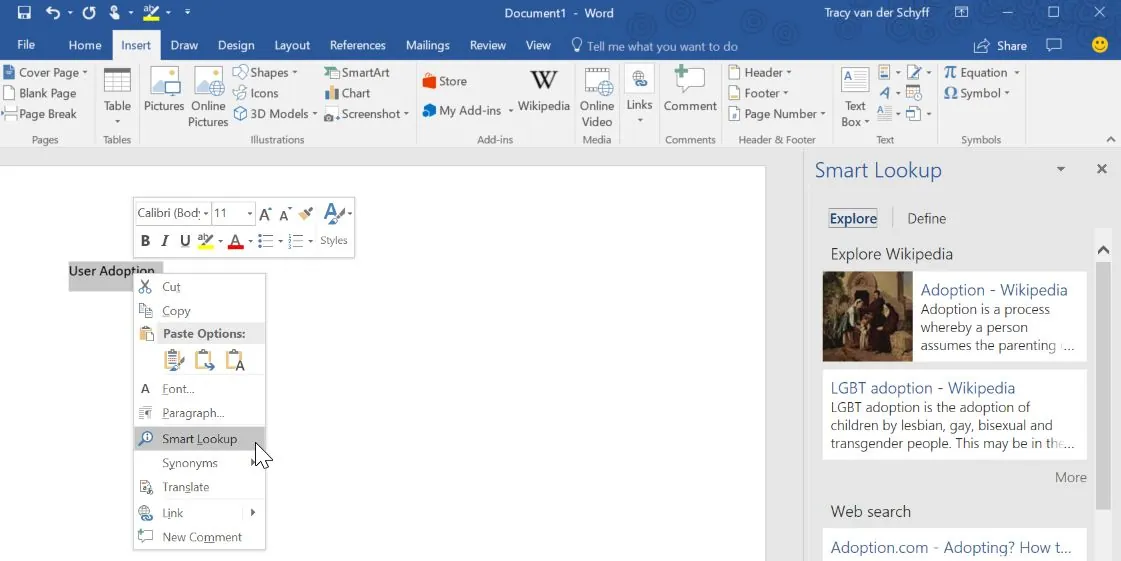1121x561 pixels.
Task: Click More under Explore Wikipedia
Action: point(1070,477)
